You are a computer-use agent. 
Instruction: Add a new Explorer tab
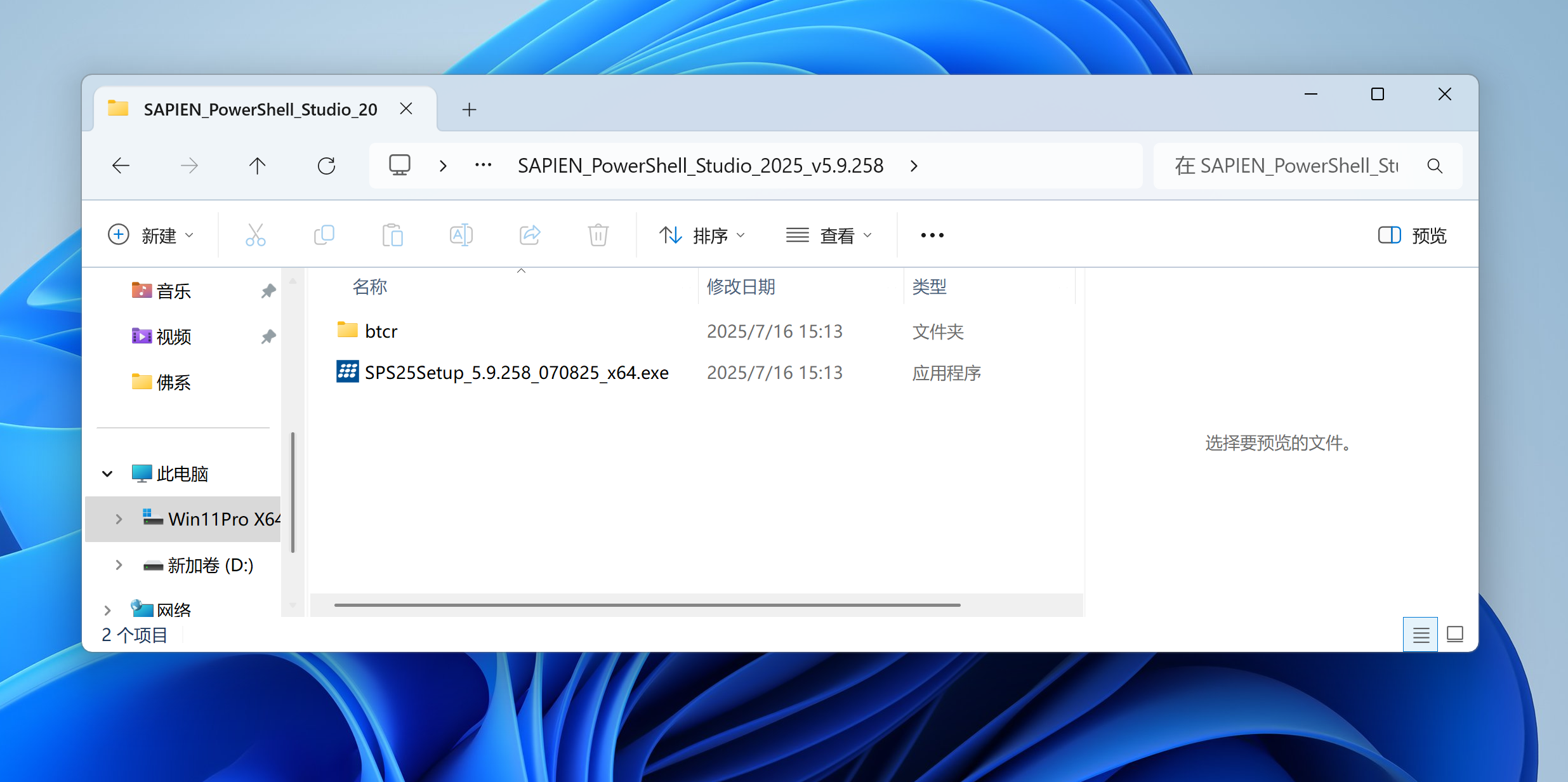tap(469, 109)
